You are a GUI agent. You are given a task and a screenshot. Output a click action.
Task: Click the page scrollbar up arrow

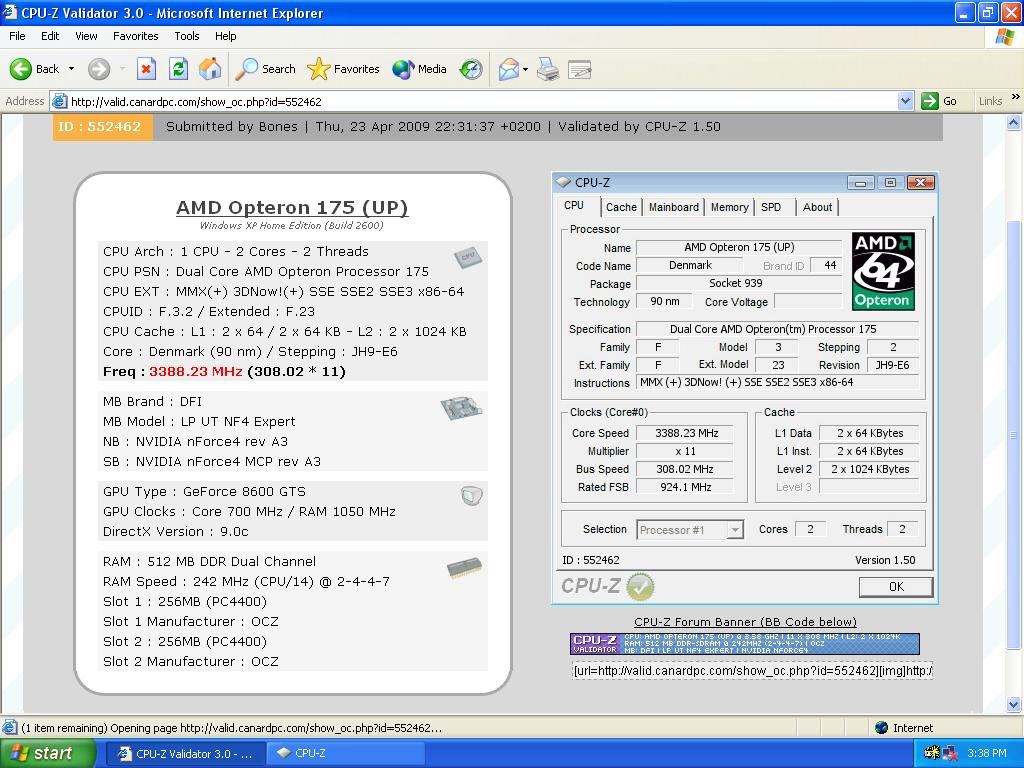tap(1014, 122)
